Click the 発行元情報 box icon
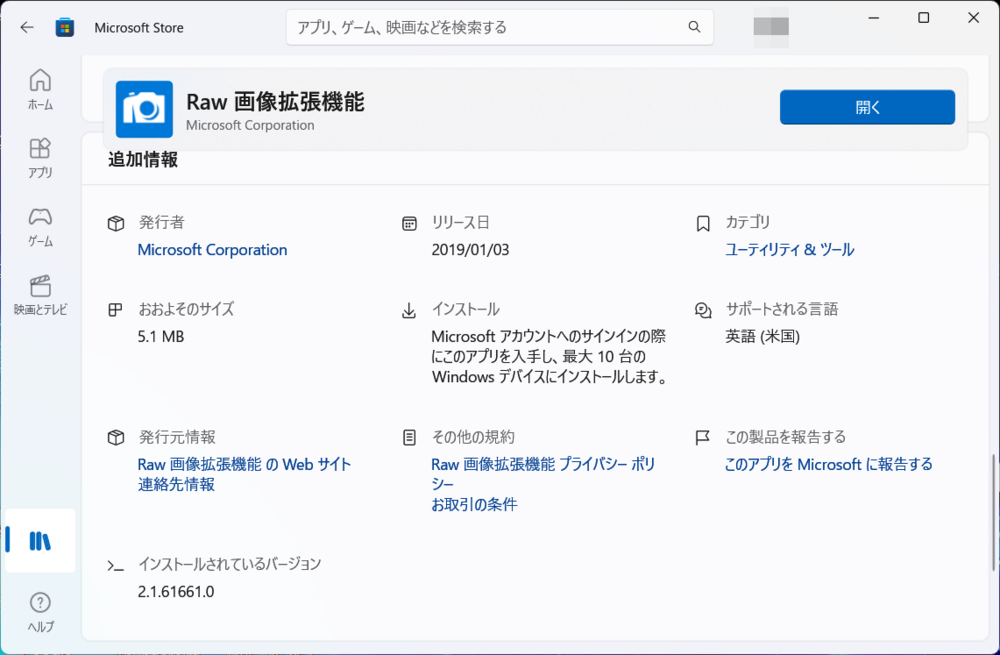Viewport: 1000px width, 655px height. (115, 438)
